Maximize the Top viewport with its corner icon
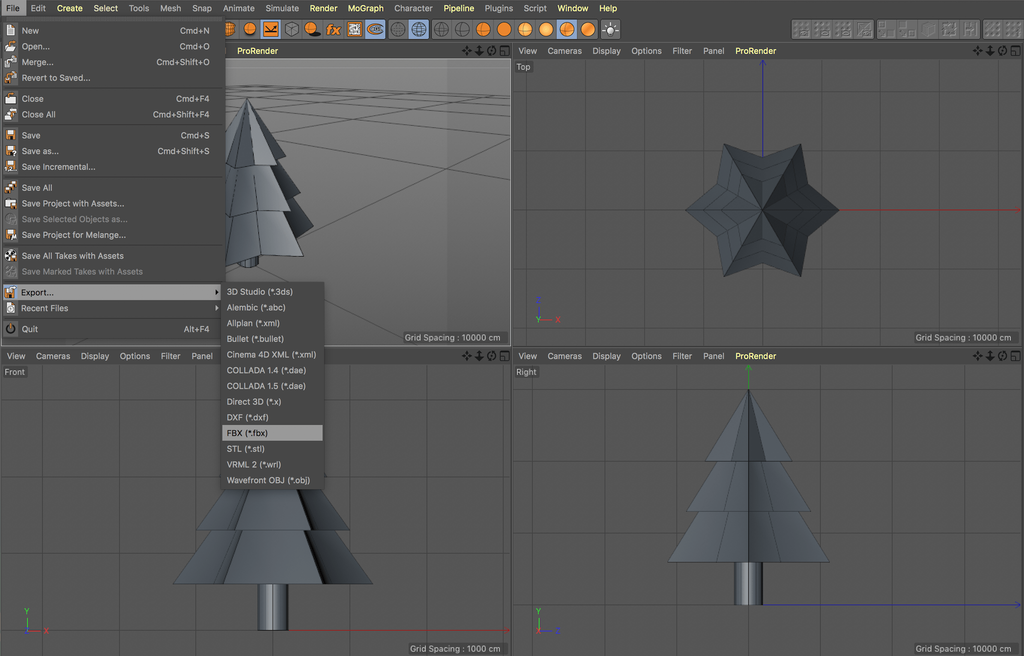This screenshot has width=1024, height=656. 1016,51
